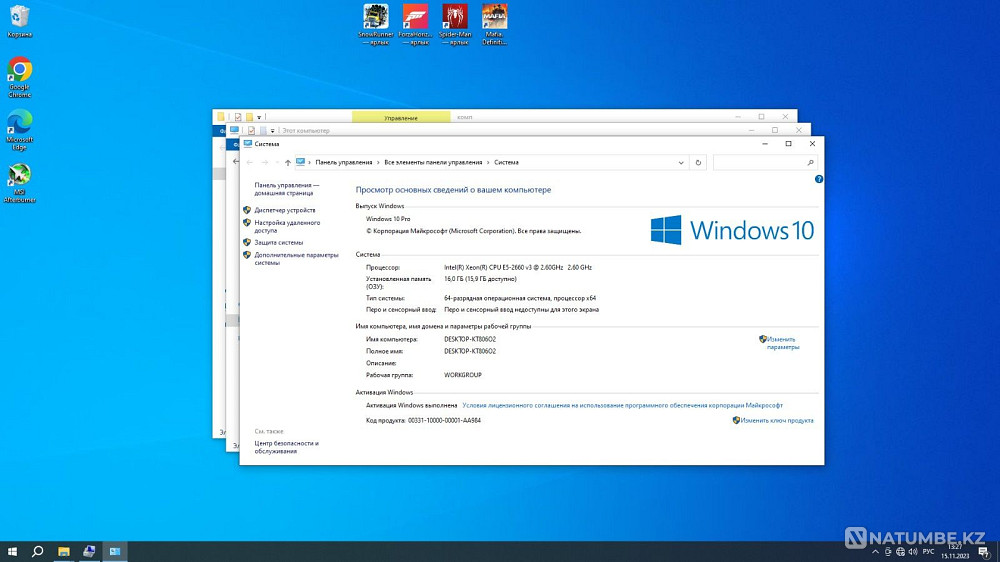Click the help question mark icon

819,179
